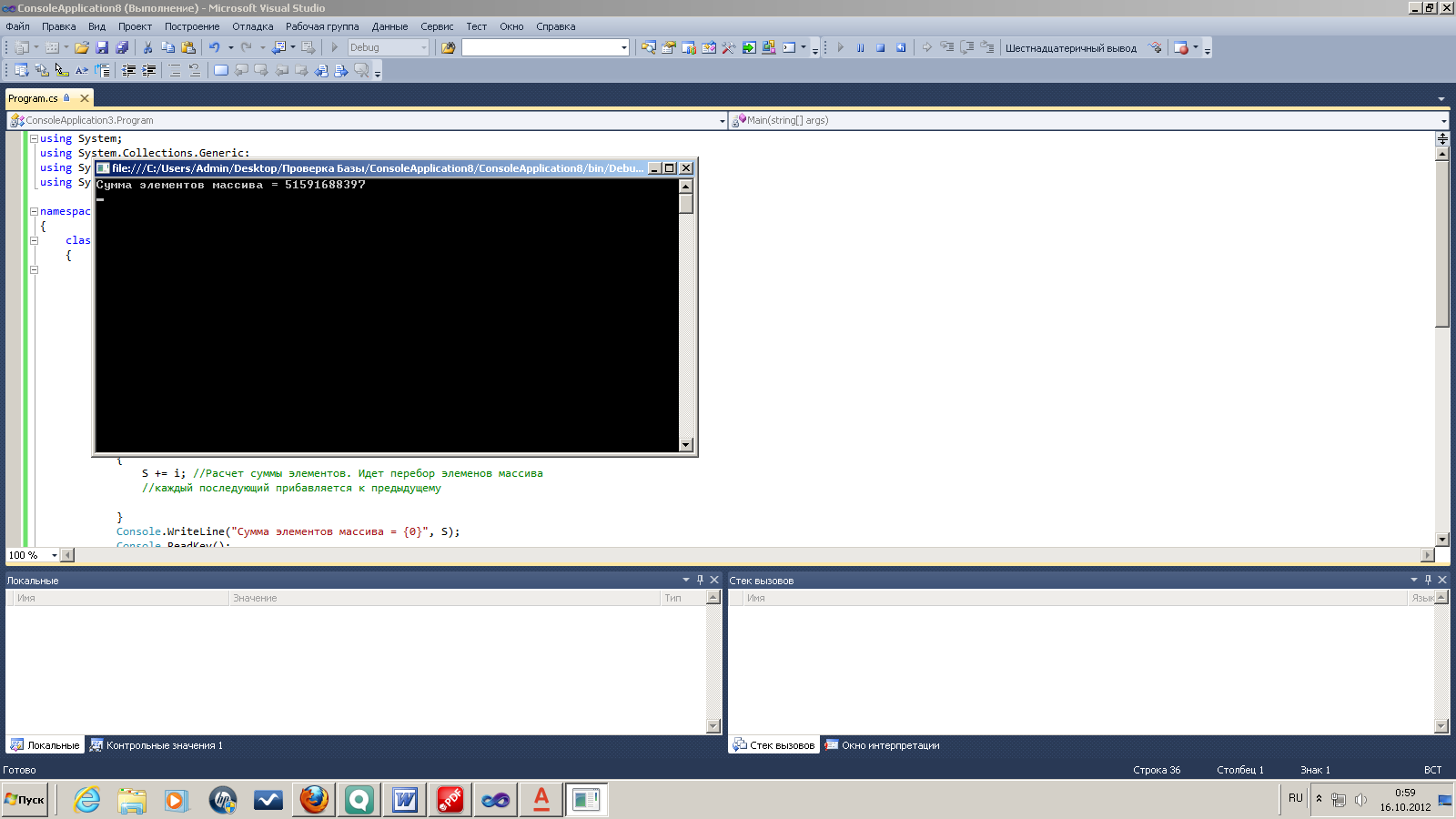Cut selection with the scissors icon
The image size is (1456, 819).
[147, 47]
